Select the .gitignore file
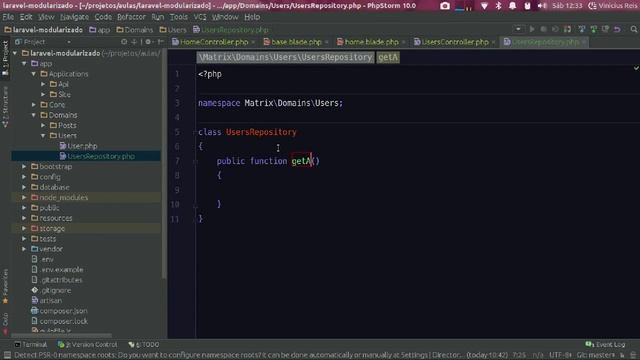Screen dimensions: 640x360 pyautogui.click(x=51, y=290)
